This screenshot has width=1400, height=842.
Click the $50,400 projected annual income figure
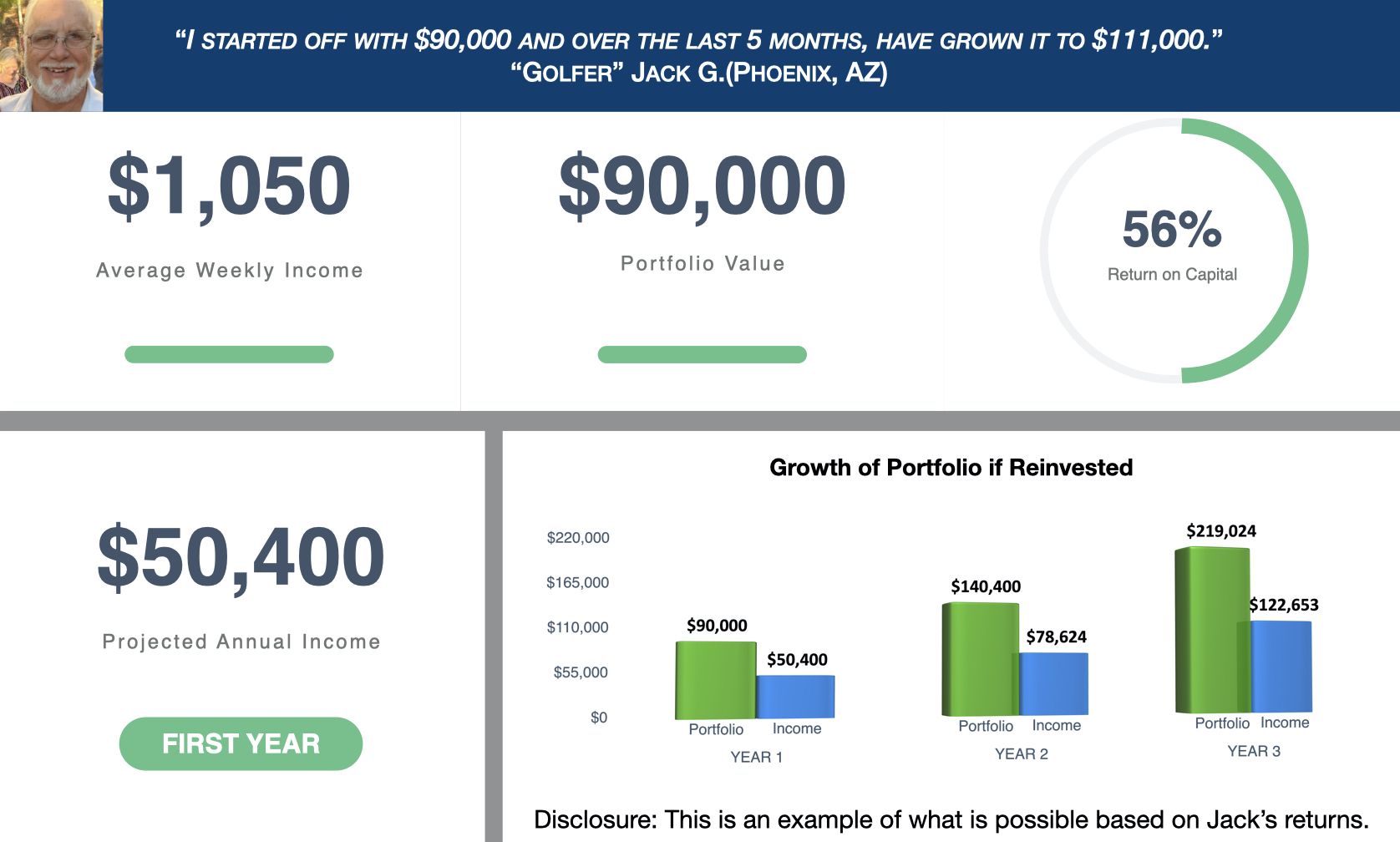241,556
